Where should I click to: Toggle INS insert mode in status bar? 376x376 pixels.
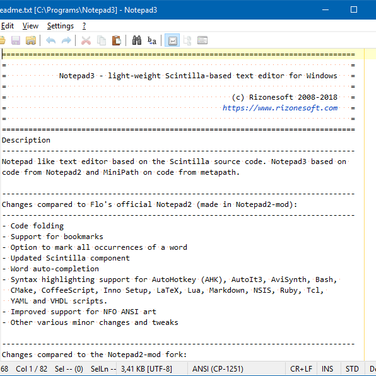327,369
